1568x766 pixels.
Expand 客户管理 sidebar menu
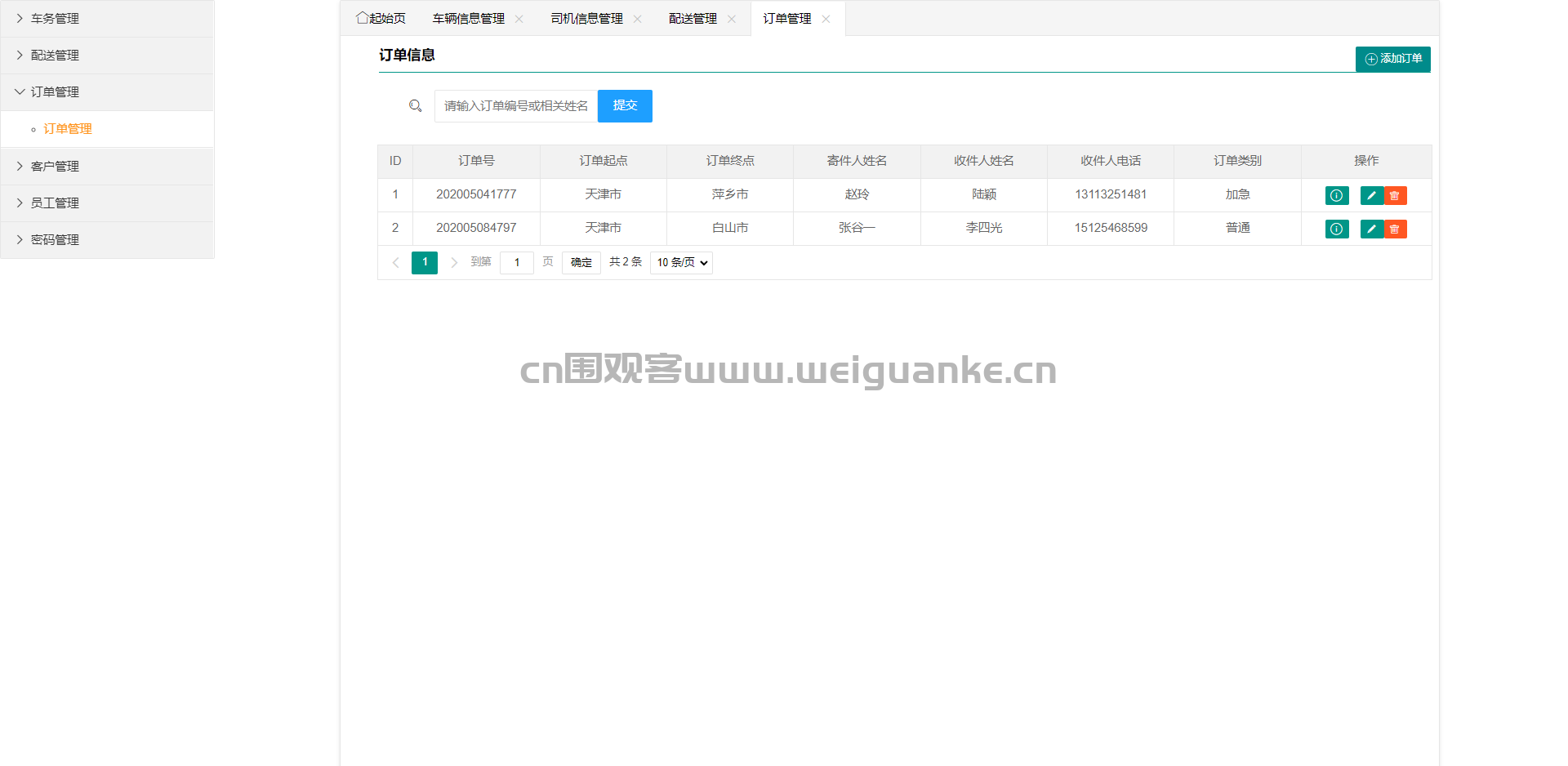click(107, 167)
